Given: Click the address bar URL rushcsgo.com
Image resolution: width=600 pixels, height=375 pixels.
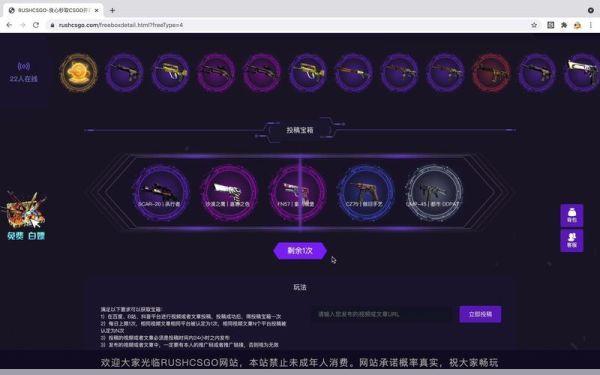Looking at the screenshot, I should 121,25.
